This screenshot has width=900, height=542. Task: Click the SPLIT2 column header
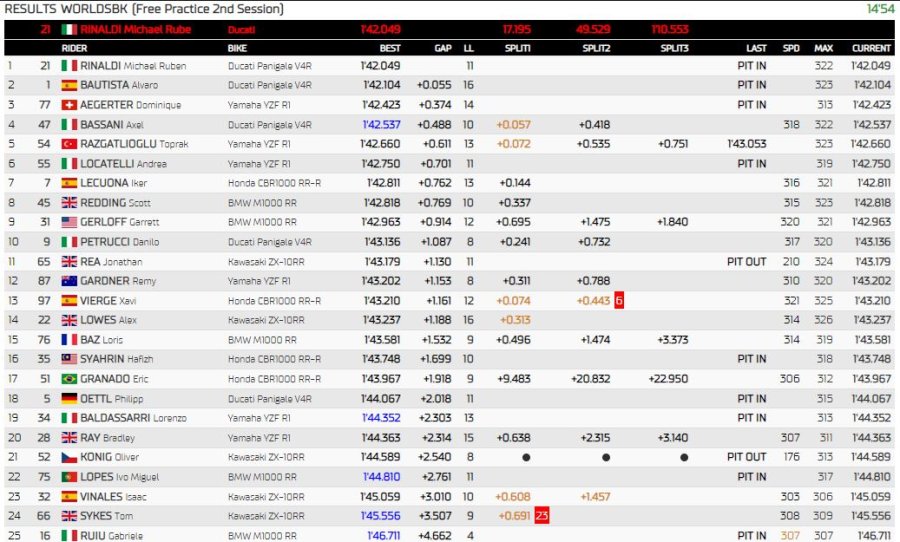pos(596,48)
